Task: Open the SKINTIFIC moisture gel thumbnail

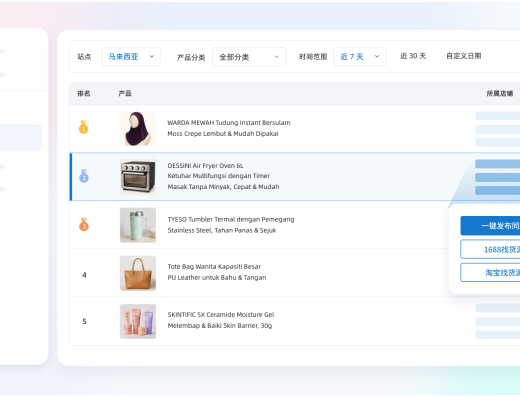Action: coord(138,321)
